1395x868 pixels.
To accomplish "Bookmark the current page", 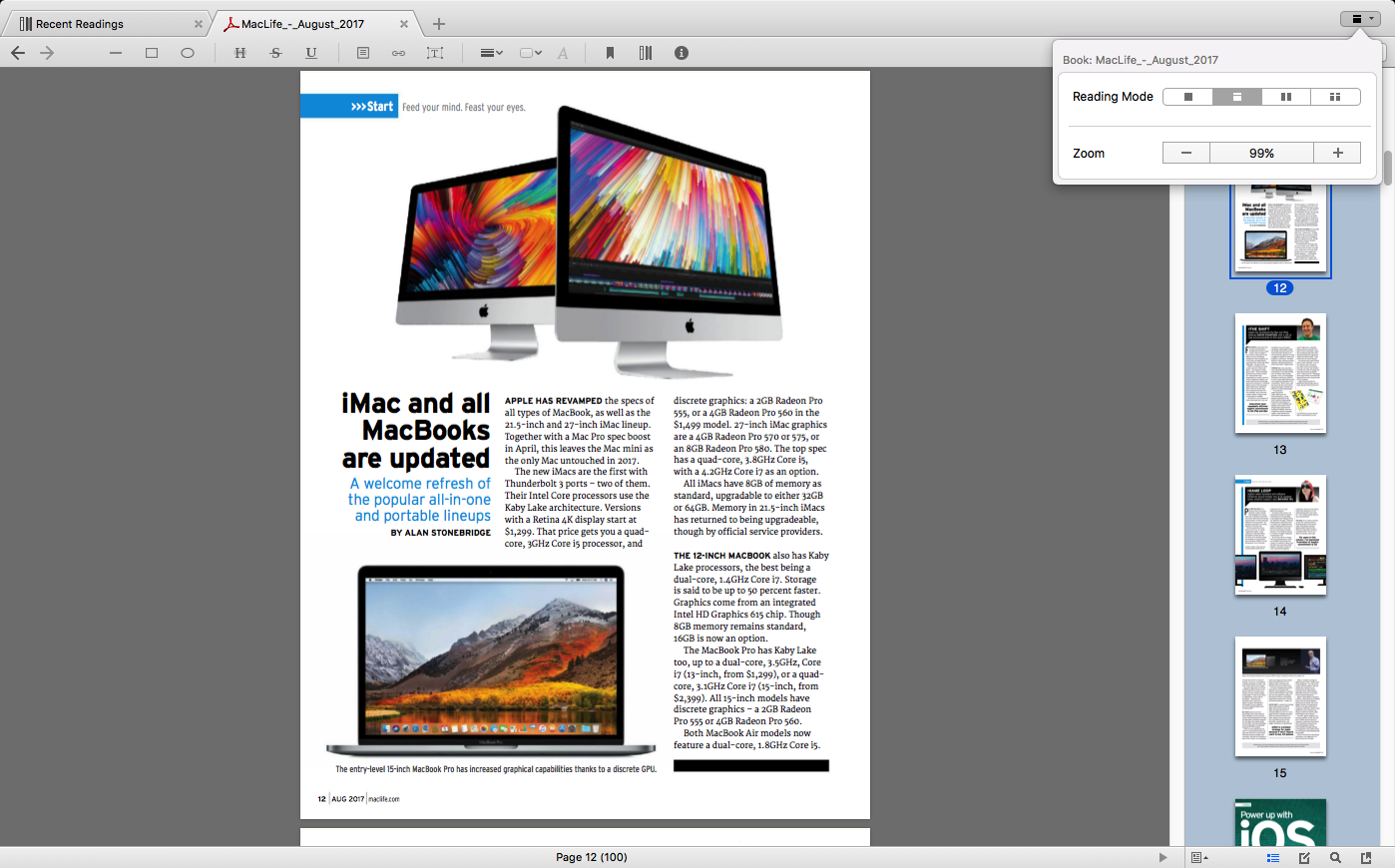I will [610, 53].
